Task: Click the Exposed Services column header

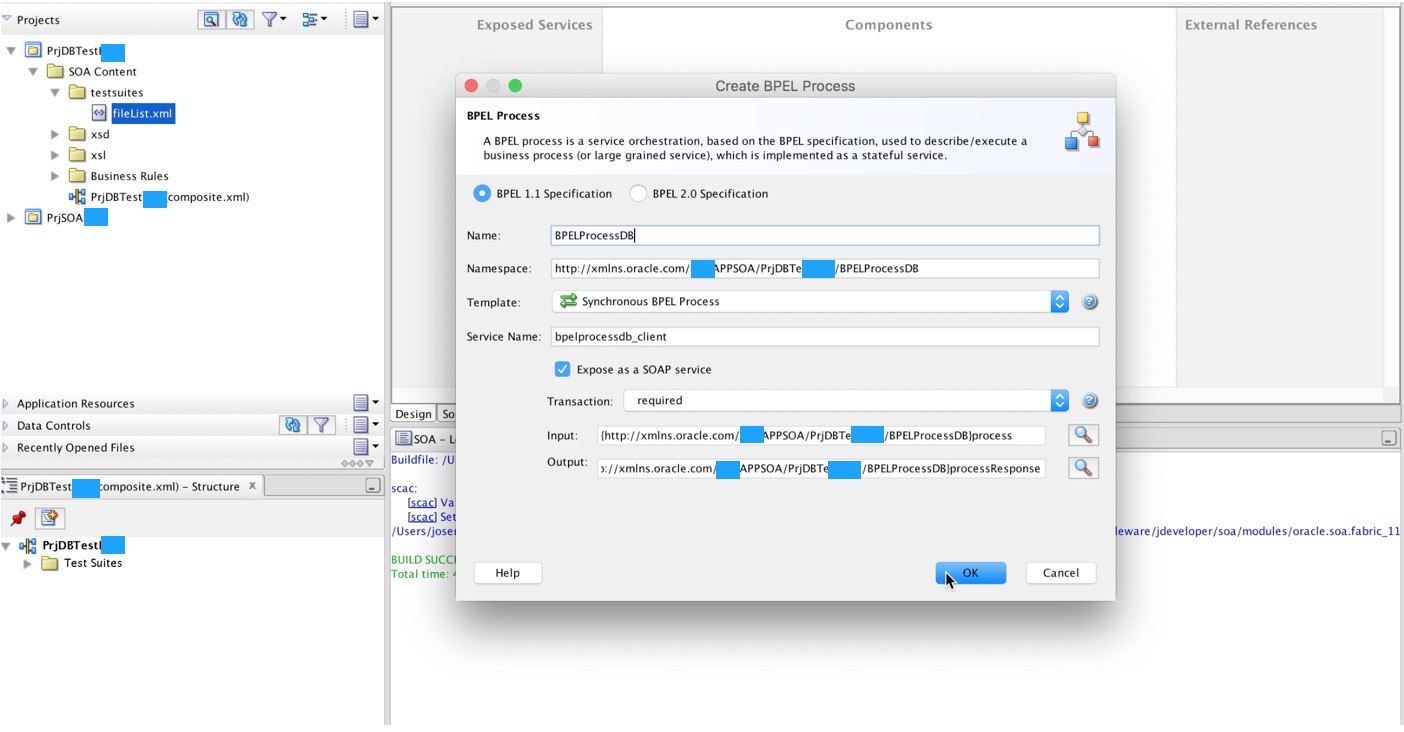Action: tap(534, 25)
